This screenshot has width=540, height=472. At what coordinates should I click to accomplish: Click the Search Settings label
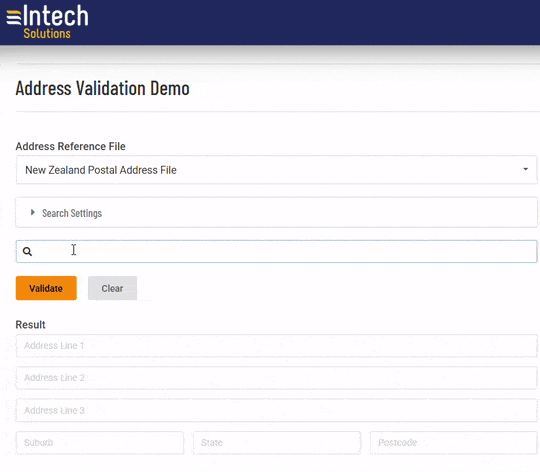[72, 213]
